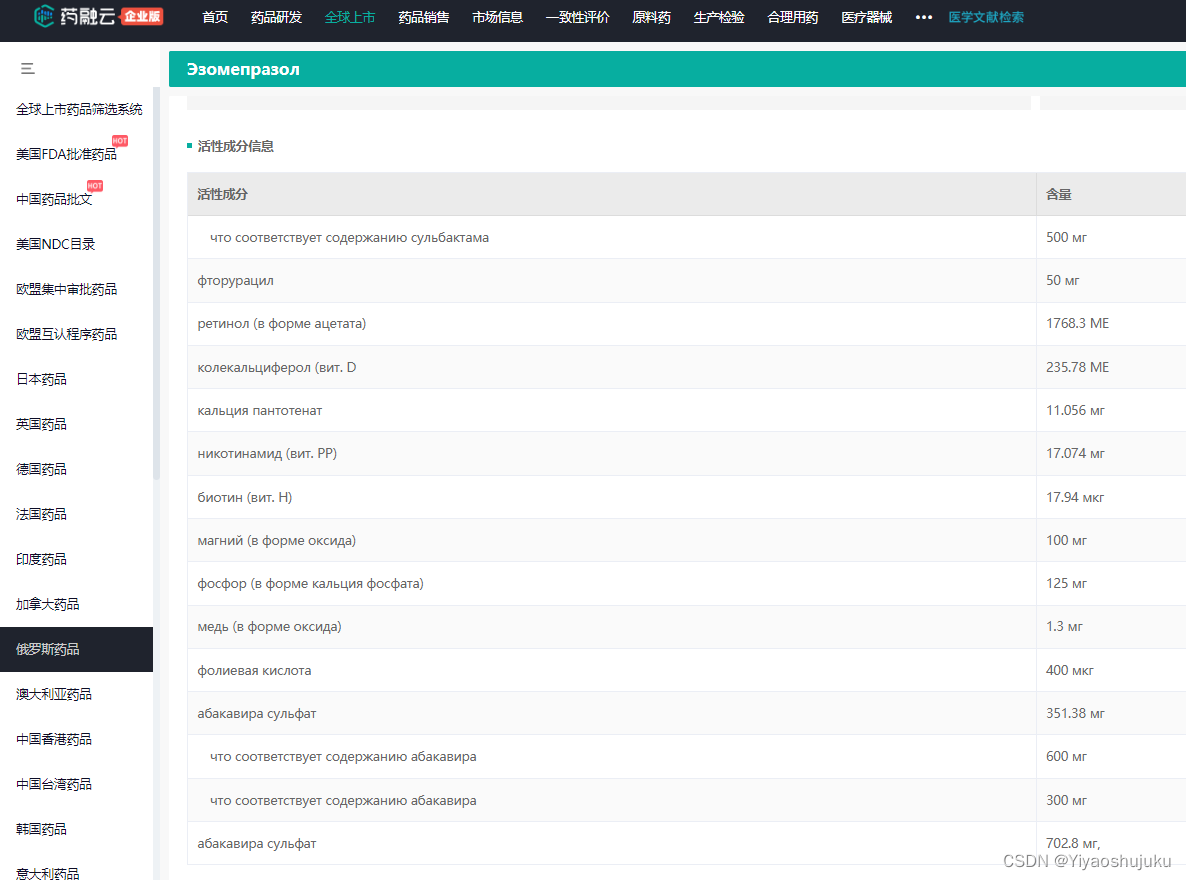The image size is (1186, 880).
Task: Open 中国台湾药品 sidebar item
Action: pyautogui.click(x=54, y=784)
